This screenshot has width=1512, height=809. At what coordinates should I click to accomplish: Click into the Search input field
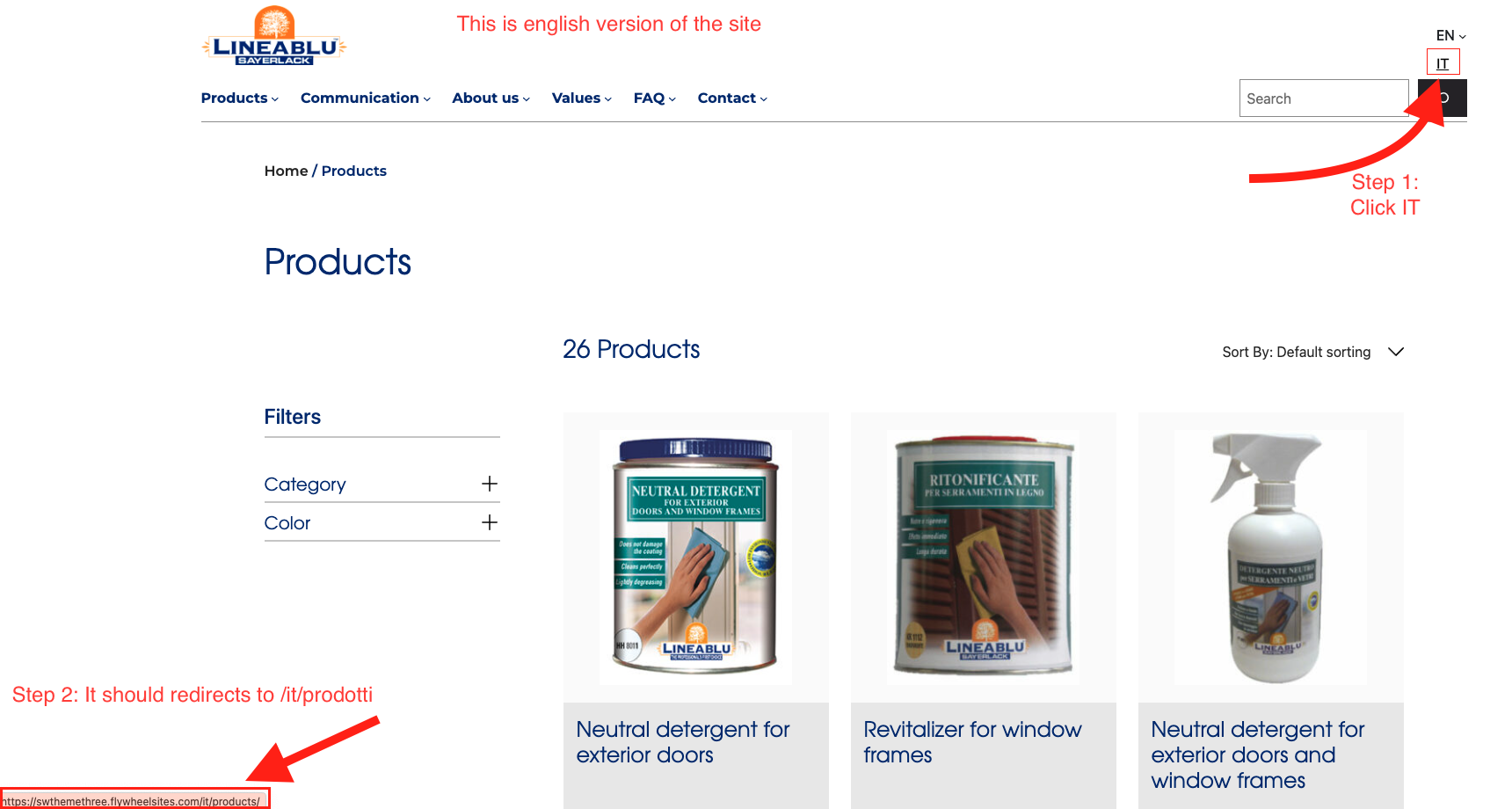1324,98
